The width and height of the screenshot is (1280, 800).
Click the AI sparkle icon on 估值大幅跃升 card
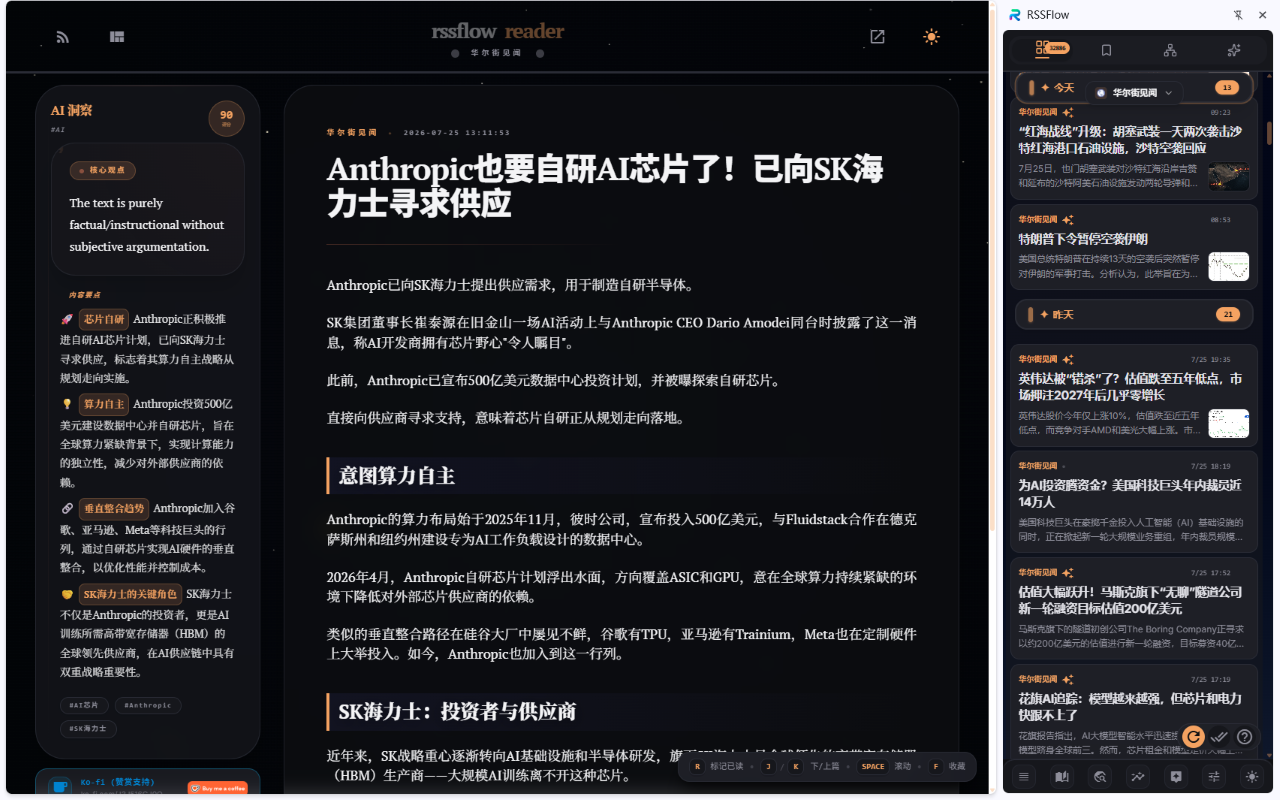click(x=1068, y=572)
